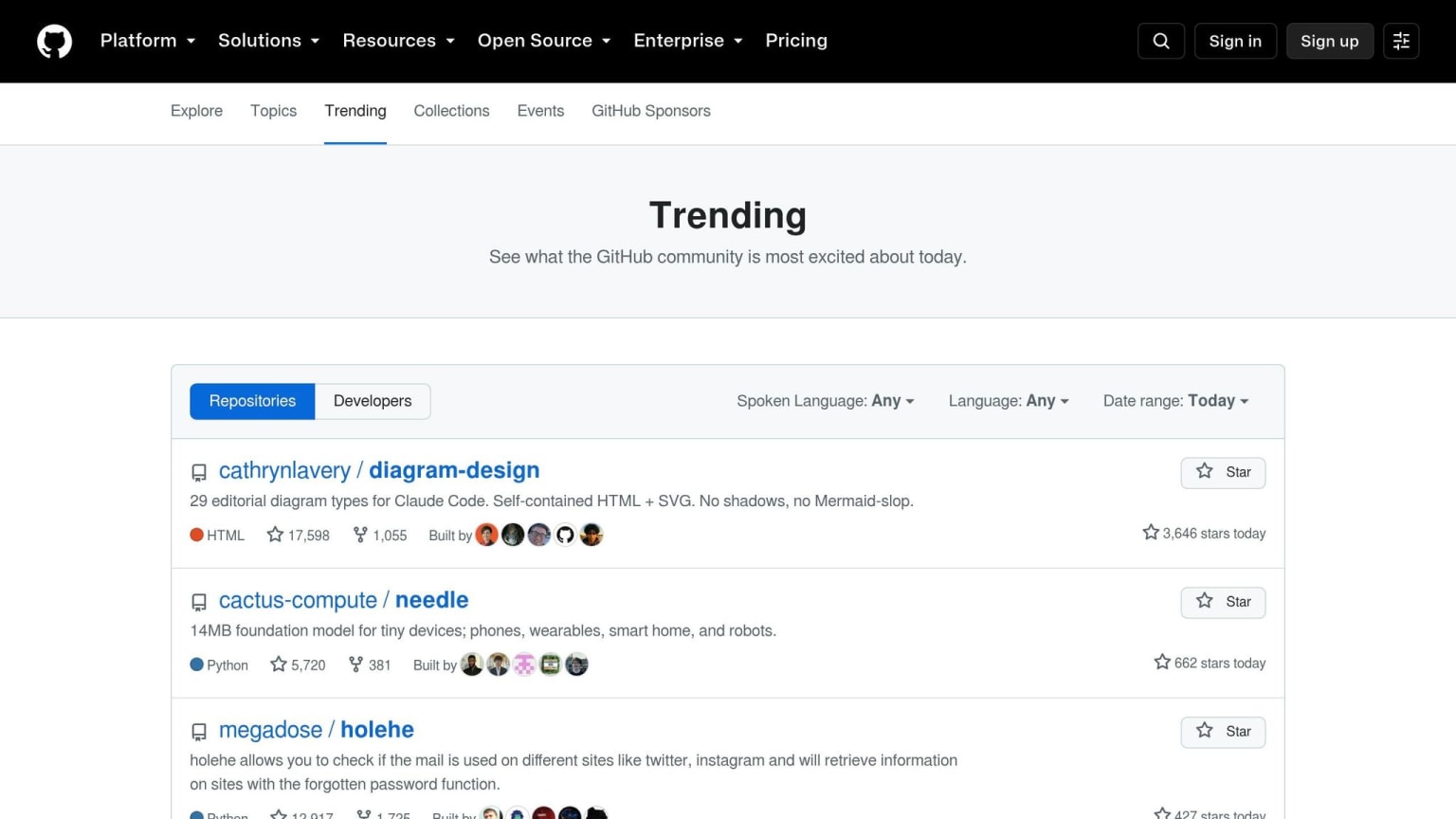Viewport: 1456px width, 819px height.
Task: Click the green square avatar in needle
Action: click(551, 664)
